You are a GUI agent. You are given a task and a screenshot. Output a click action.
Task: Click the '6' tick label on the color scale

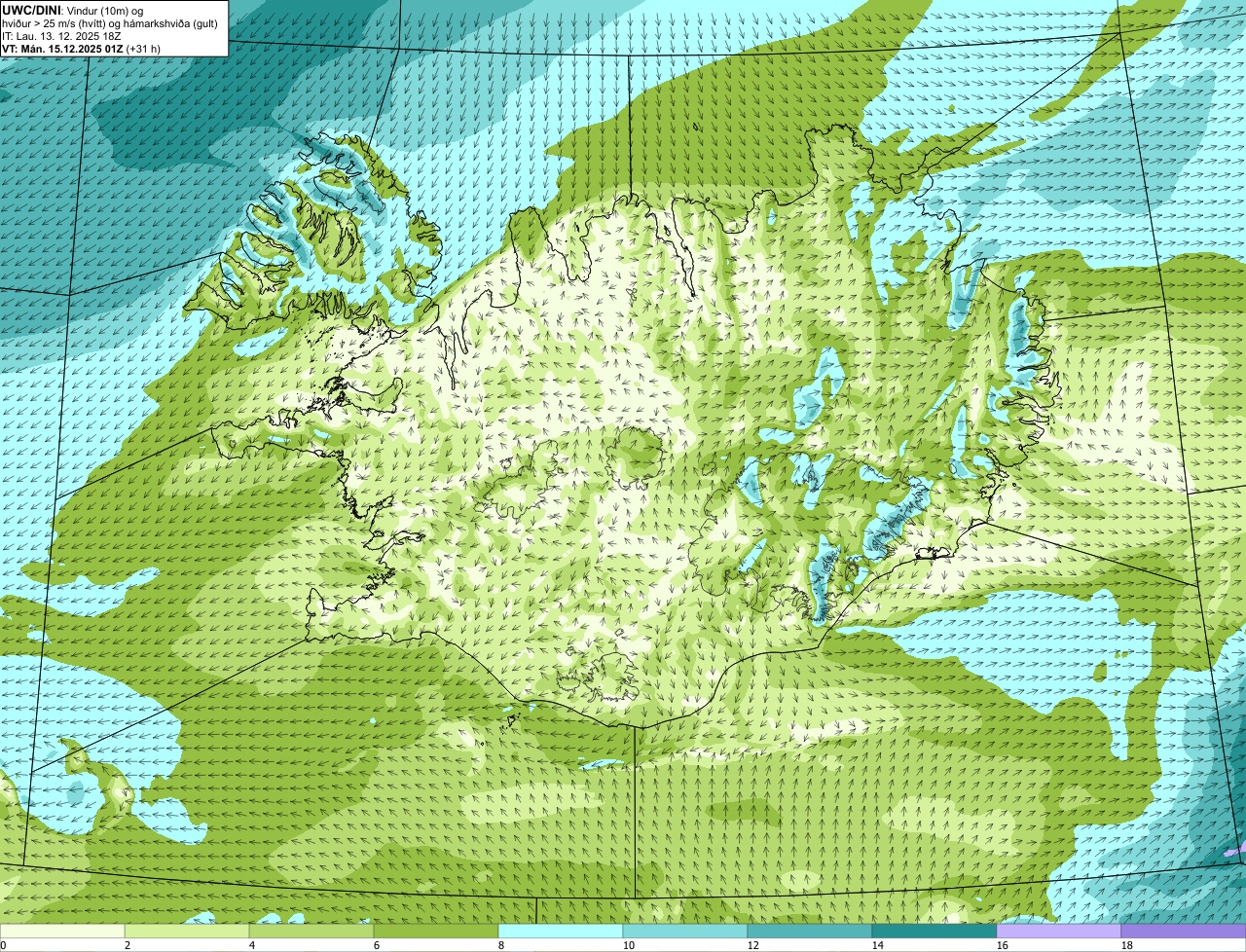377,945
